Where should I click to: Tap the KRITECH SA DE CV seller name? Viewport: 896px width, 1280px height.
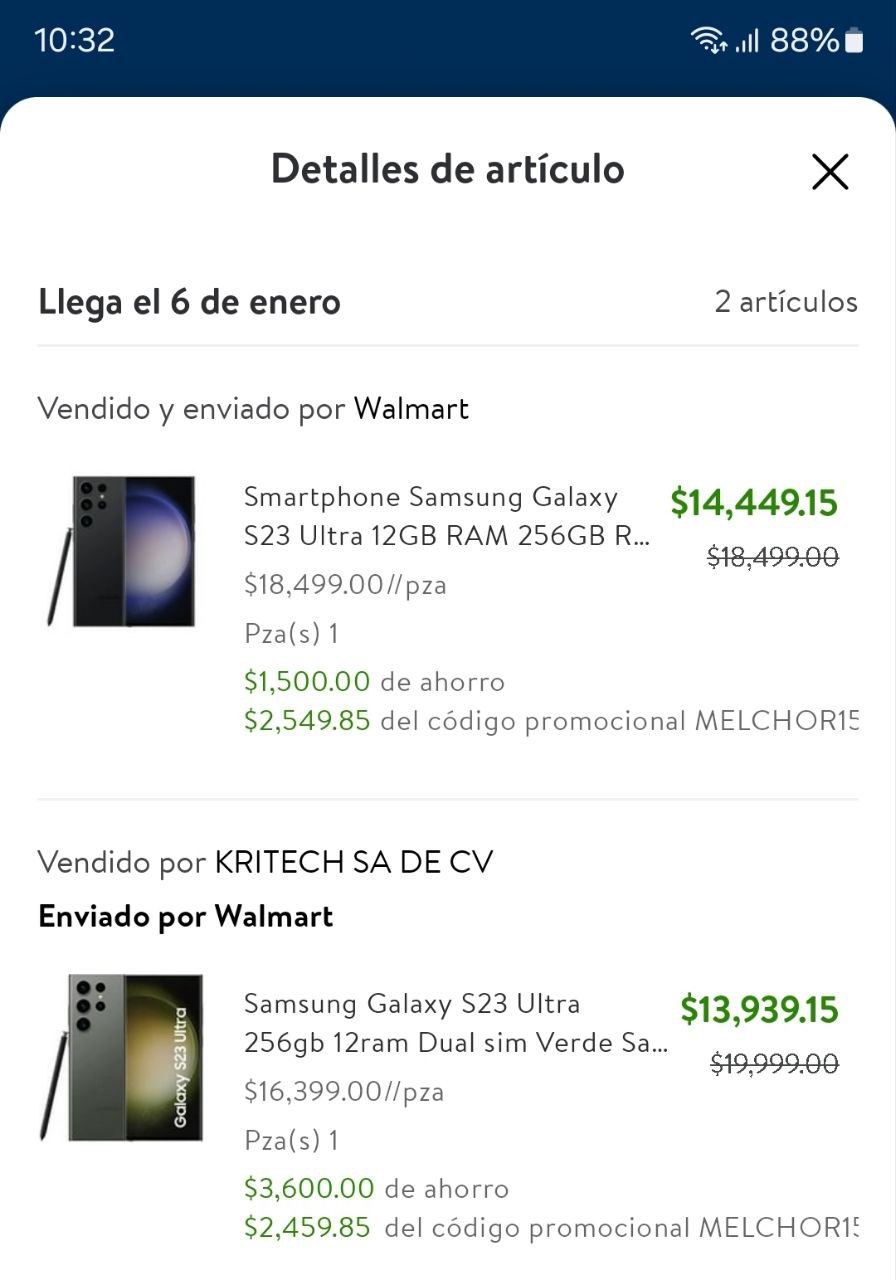pyautogui.click(x=354, y=862)
